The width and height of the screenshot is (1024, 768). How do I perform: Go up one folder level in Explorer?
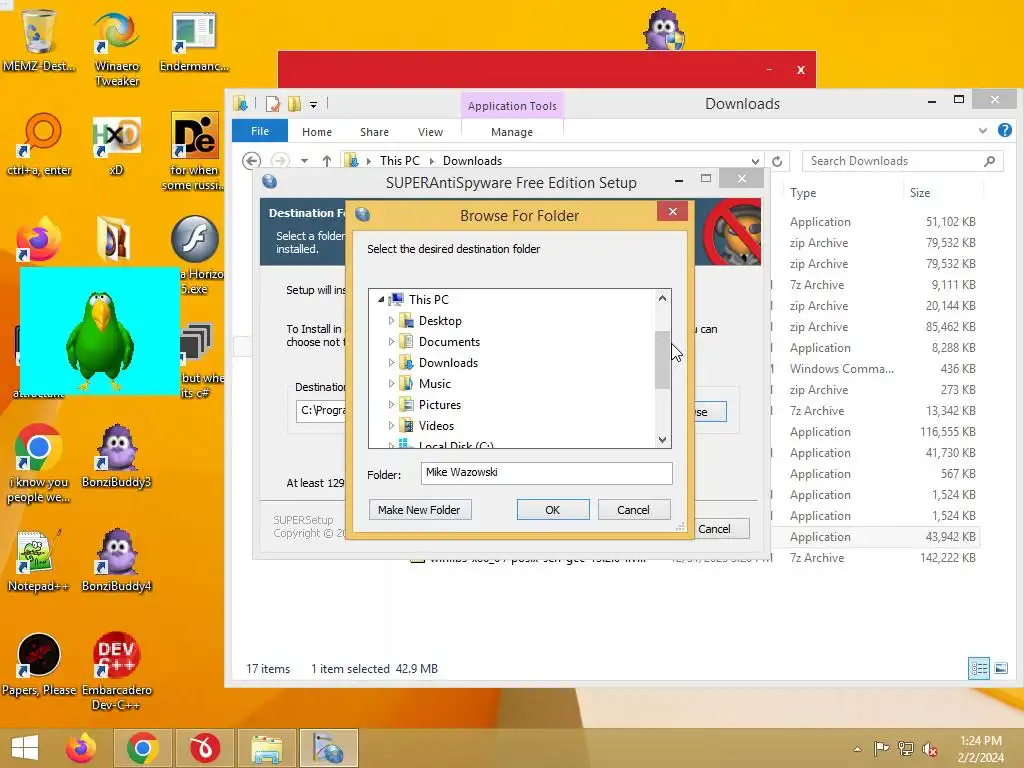327,161
